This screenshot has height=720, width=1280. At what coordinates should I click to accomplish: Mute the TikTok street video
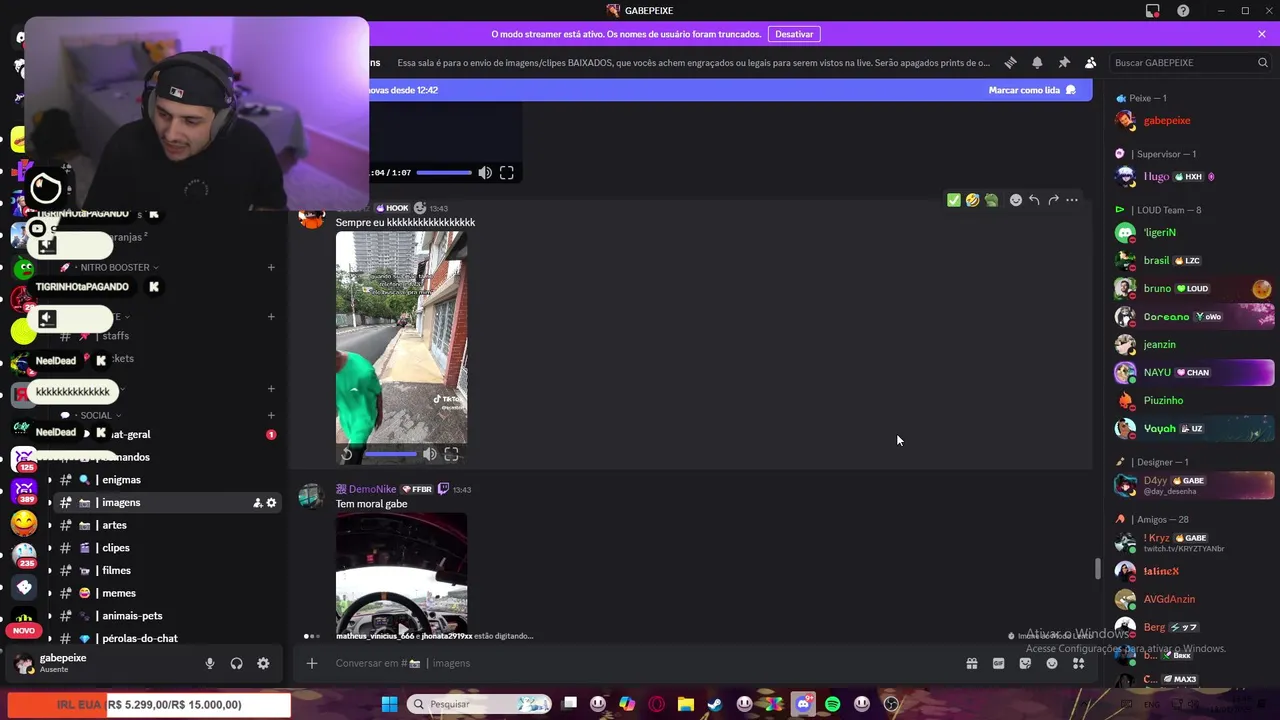pos(430,454)
